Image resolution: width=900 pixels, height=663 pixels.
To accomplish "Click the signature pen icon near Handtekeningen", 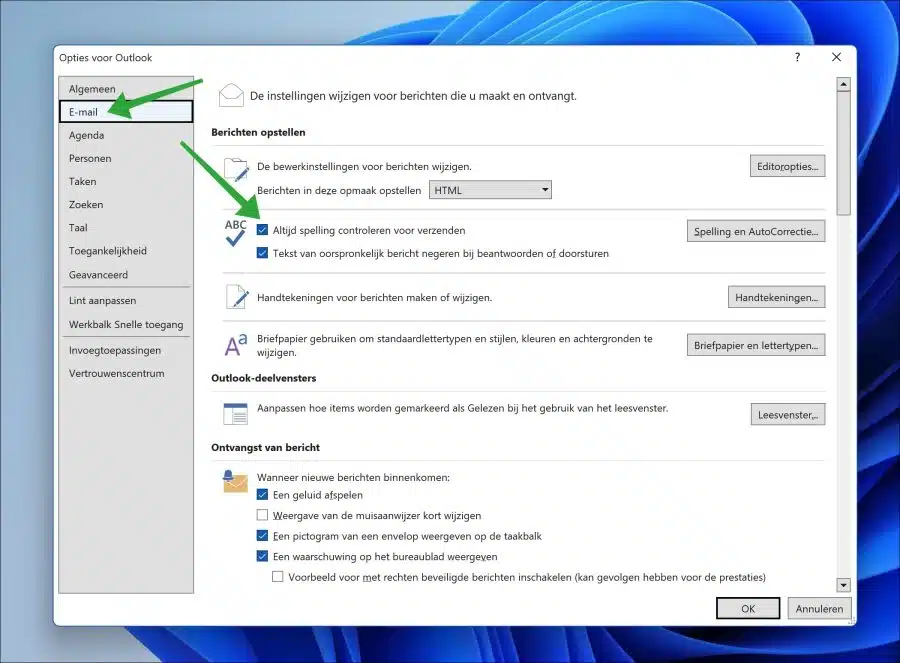I will pos(237,297).
